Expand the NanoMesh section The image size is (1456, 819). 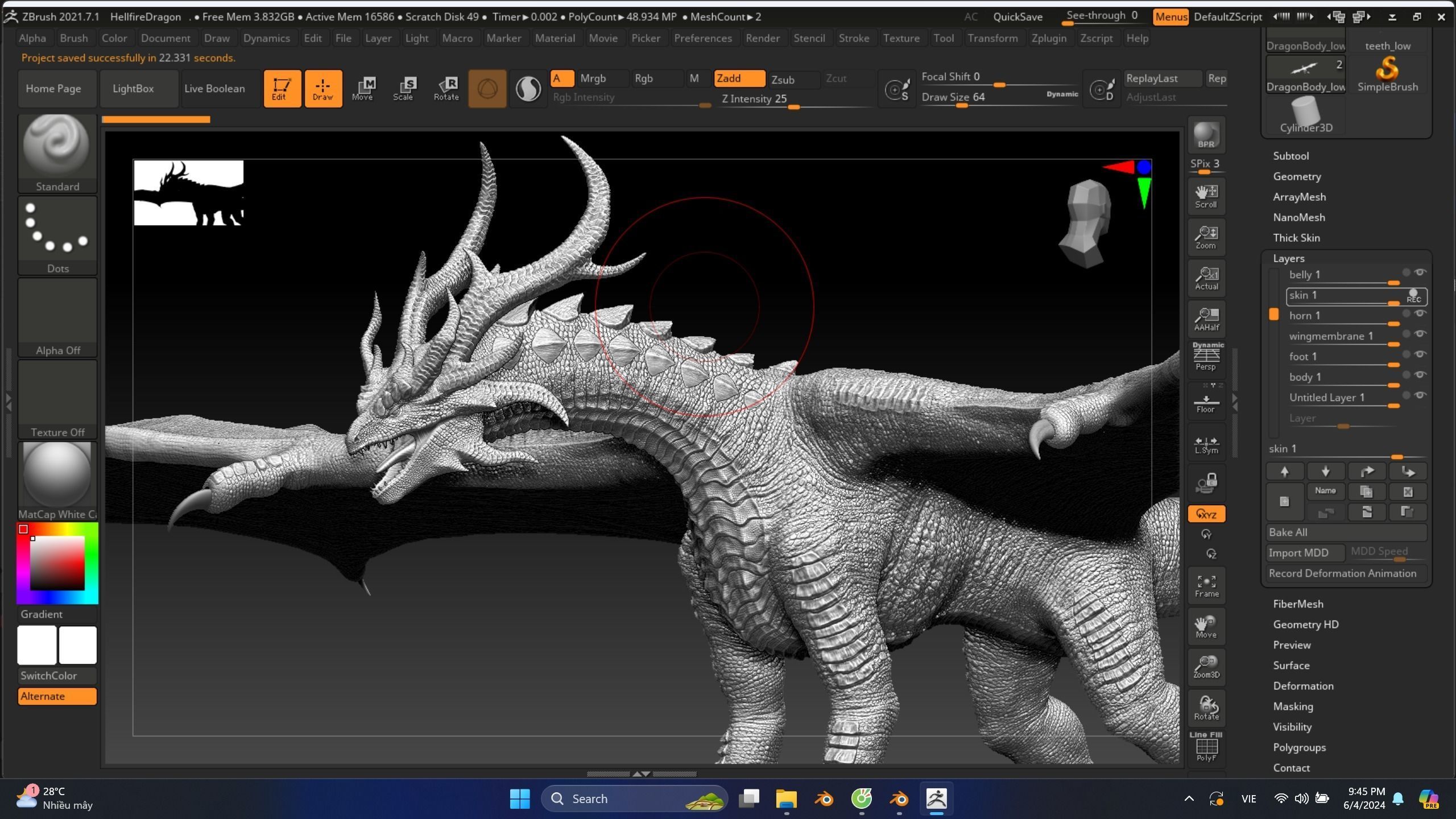tap(1299, 217)
